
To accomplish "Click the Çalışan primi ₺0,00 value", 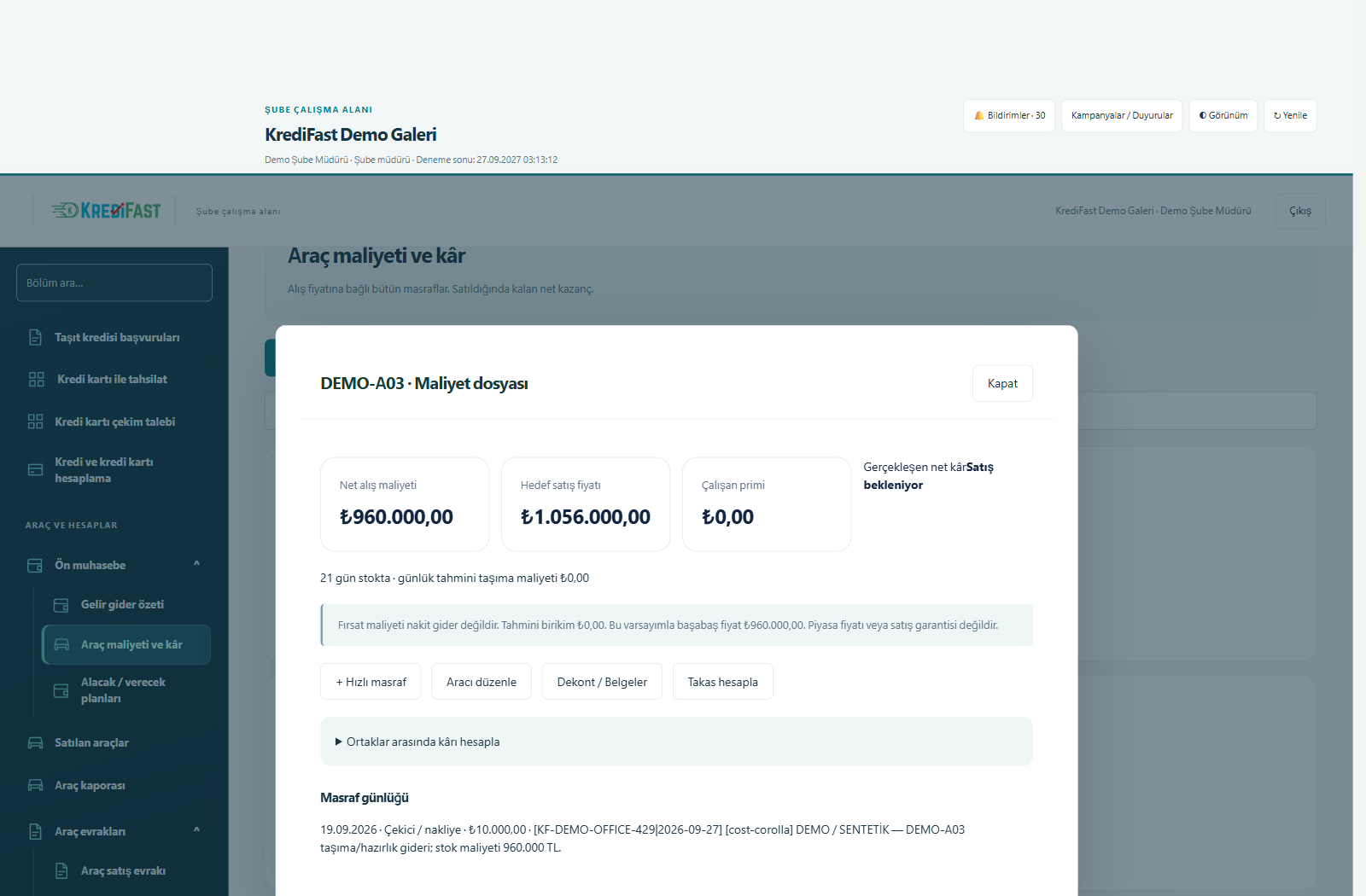I will pyautogui.click(x=727, y=517).
